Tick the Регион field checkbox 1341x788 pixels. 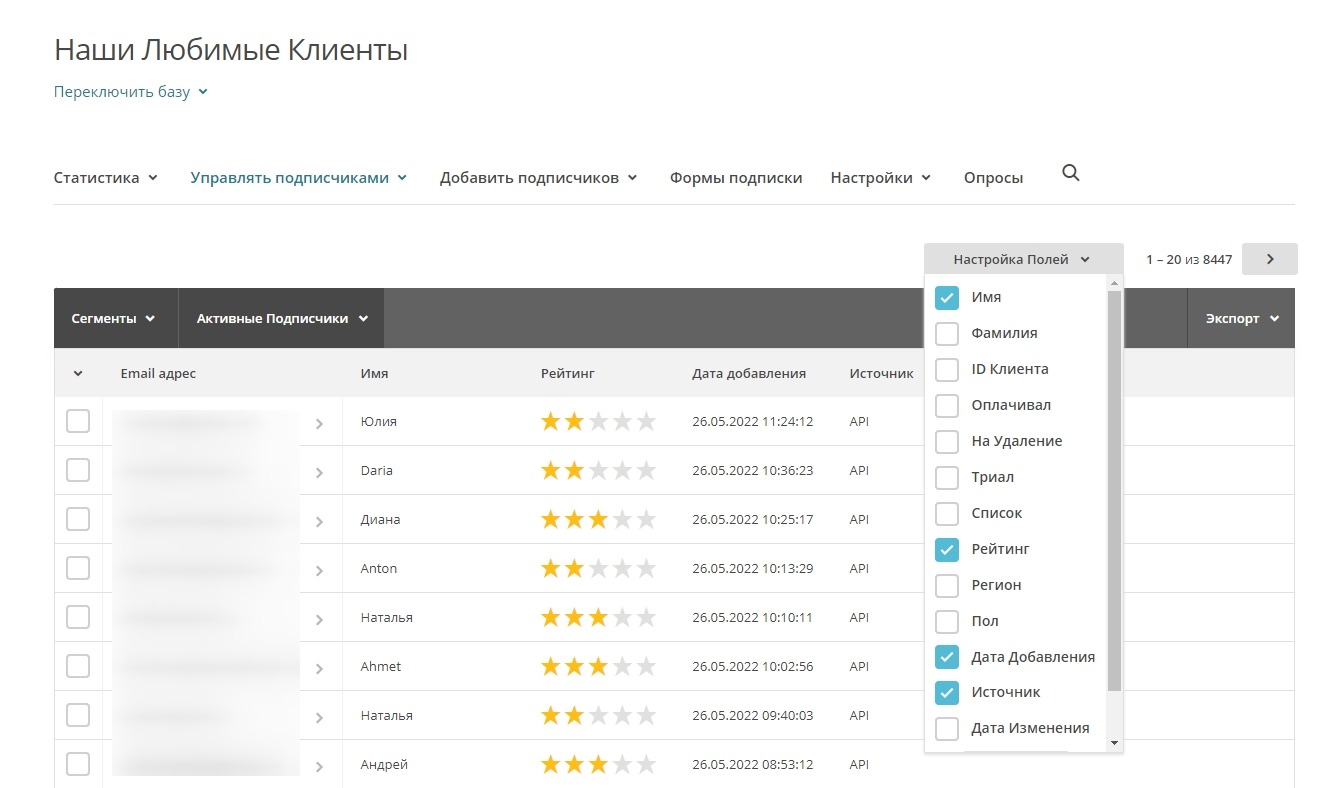946,585
